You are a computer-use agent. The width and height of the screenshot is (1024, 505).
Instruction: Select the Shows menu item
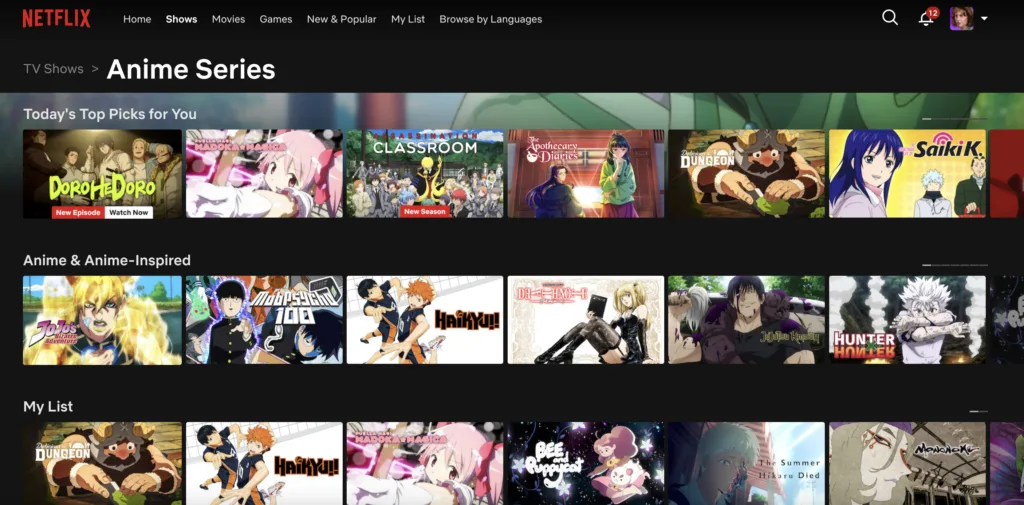[x=182, y=19]
